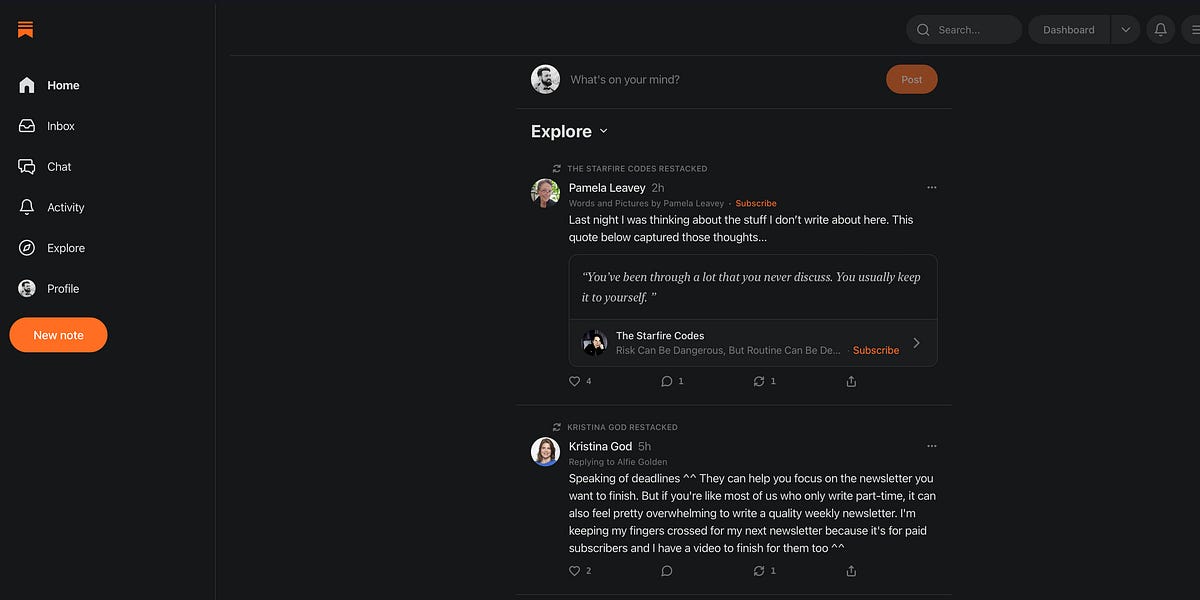Open more options menu on Pamela Leavey's note
The width and height of the screenshot is (1200, 600).
(931, 187)
